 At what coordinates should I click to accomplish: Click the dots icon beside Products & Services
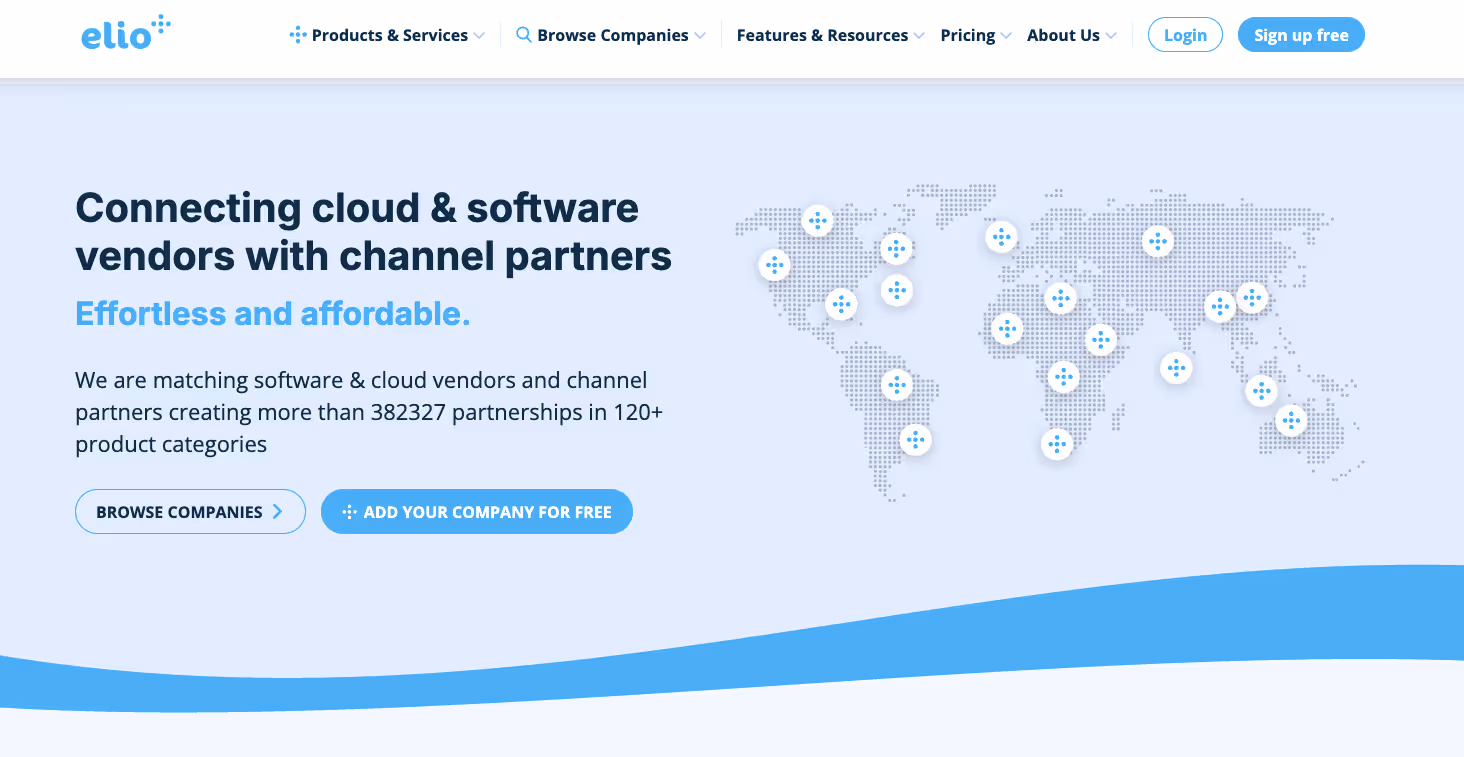[x=297, y=35]
